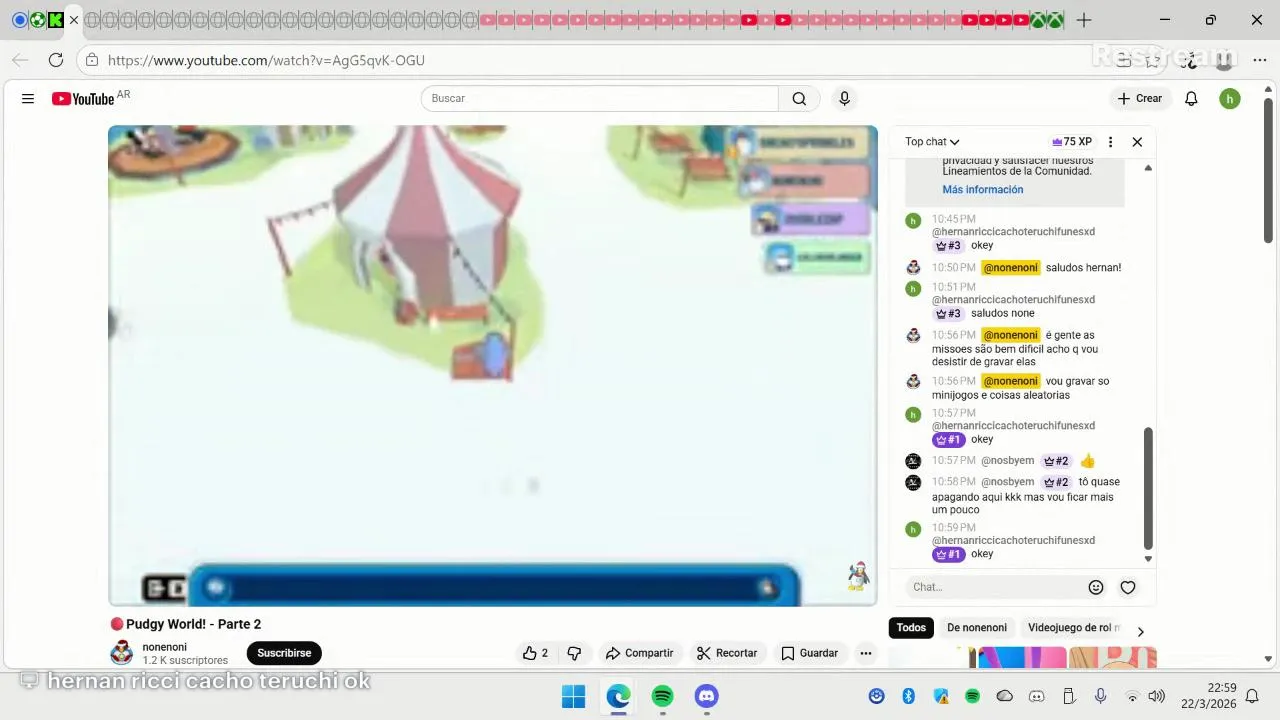The height and width of the screenshot is (720, 1280).
Task: Open Discord from the taskbar
Action: (706, 696)
